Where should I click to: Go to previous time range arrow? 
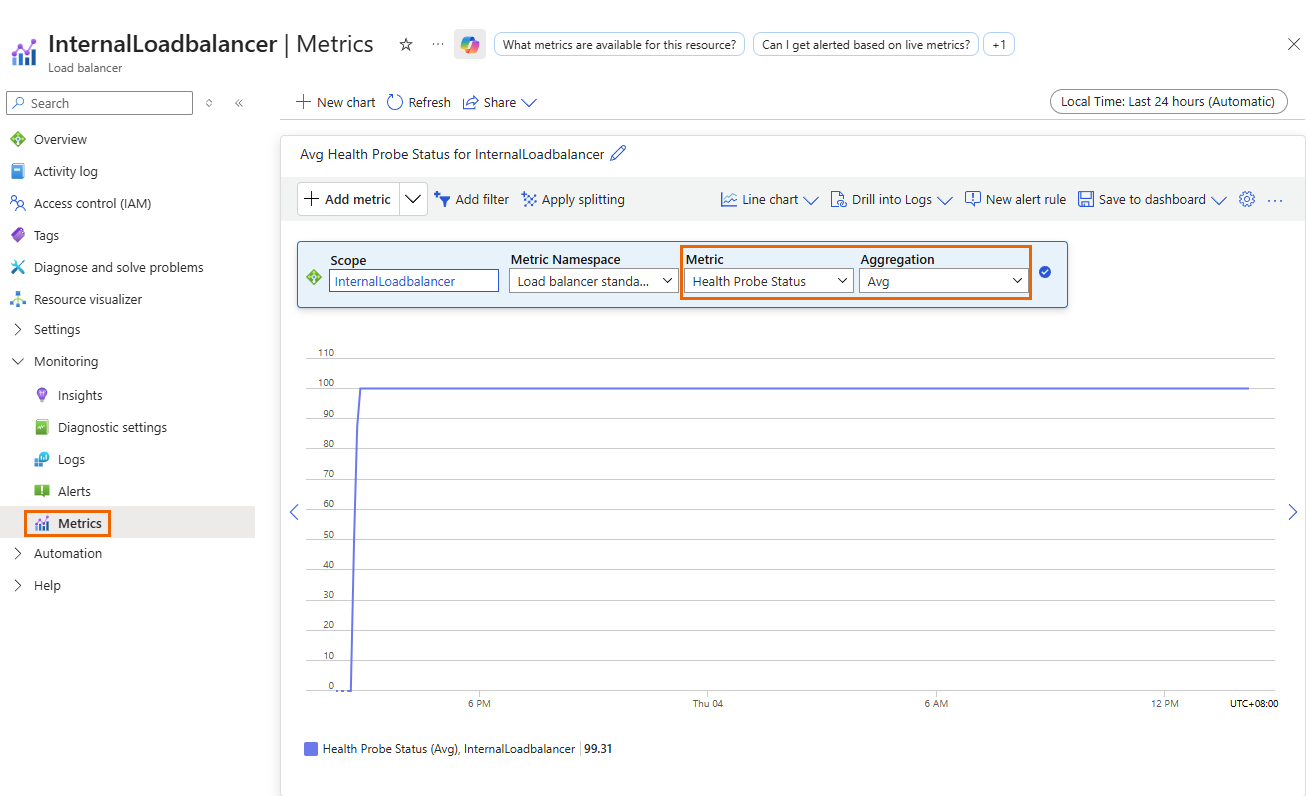click(294, 512)
